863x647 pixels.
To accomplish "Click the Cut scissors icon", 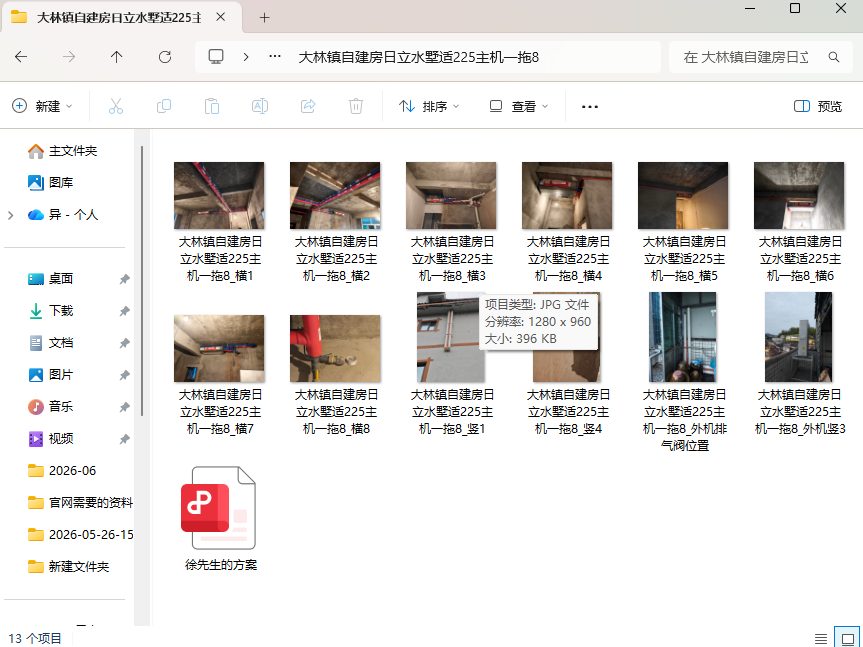I will (116, 106).
